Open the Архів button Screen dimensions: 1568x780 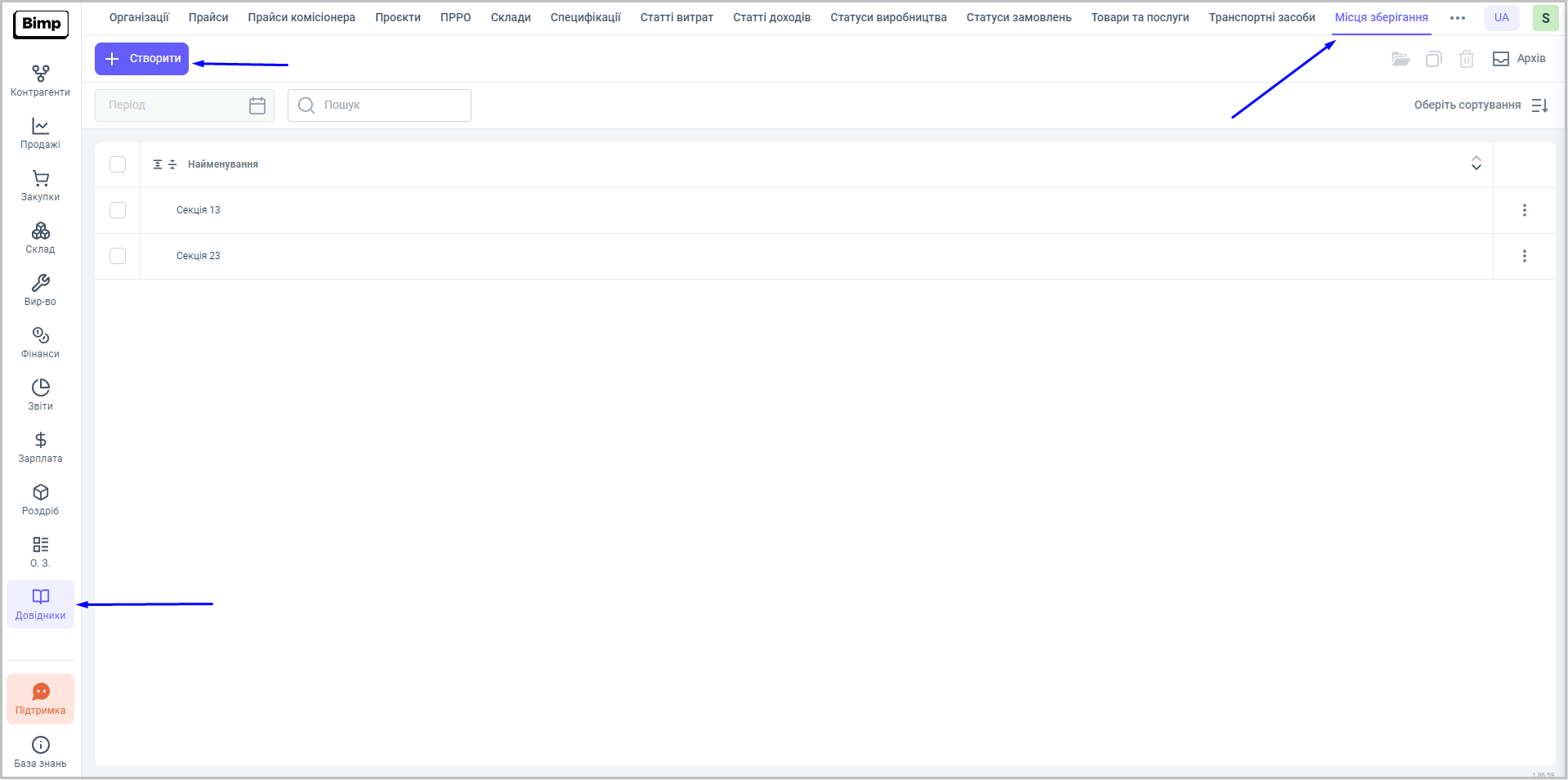(x=1519, y=59)
